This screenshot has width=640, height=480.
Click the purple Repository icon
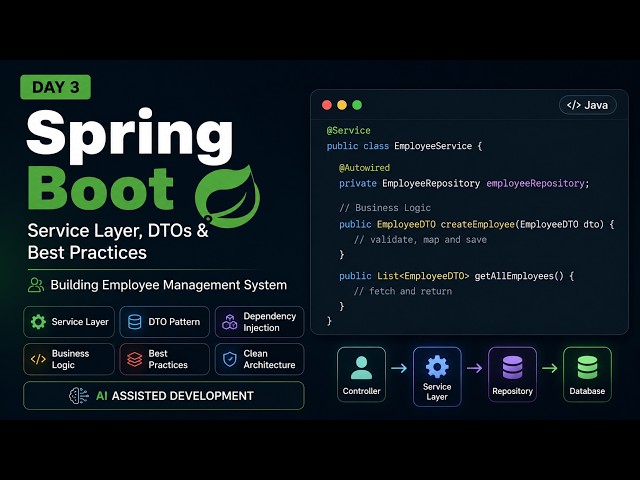(512, 367)
